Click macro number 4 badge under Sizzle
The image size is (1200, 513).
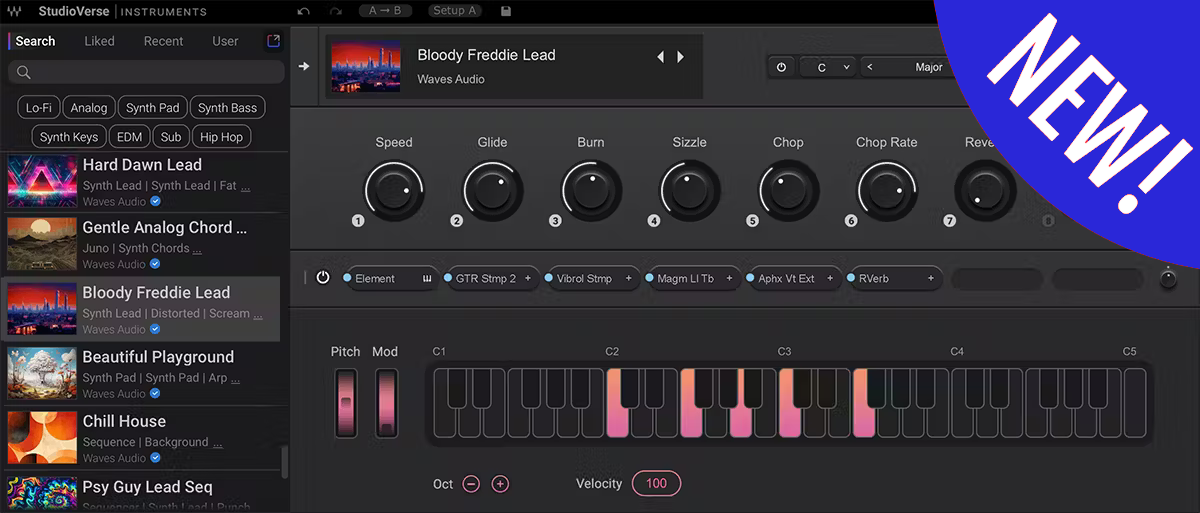[x=654, y=221]
